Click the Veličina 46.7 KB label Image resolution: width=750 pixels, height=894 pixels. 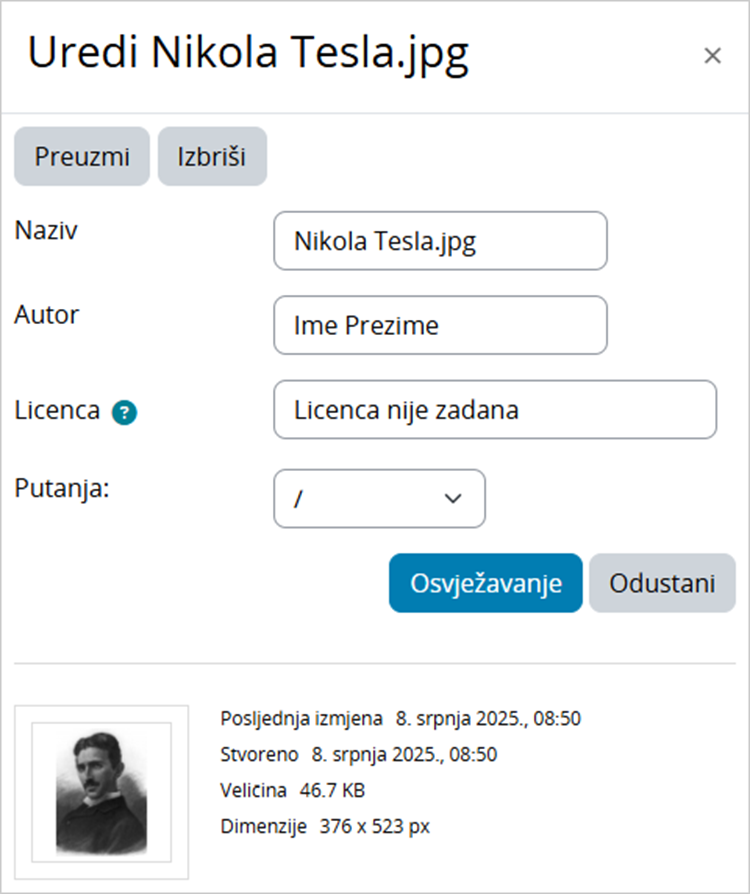coord(294,790)
